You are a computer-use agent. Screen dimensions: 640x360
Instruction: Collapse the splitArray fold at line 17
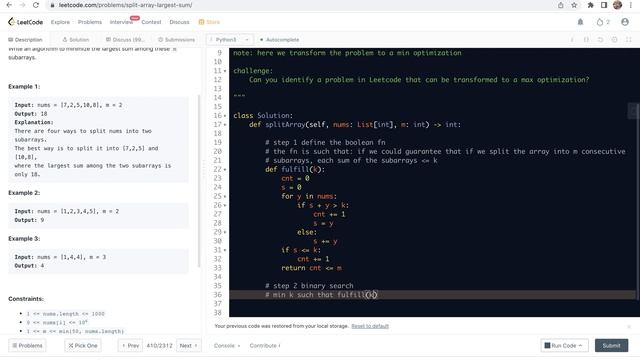[x=225, y=125]
